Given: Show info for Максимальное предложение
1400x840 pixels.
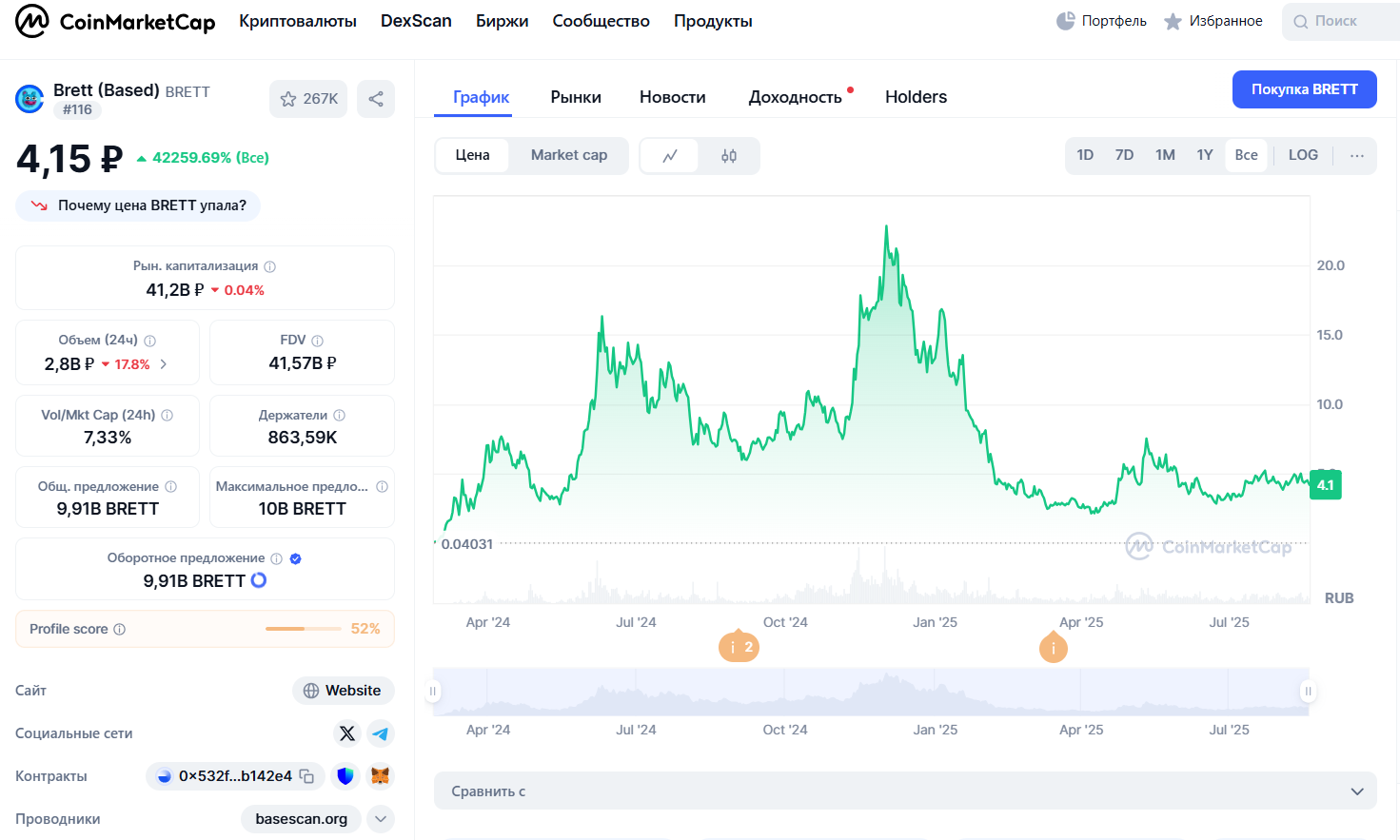Looking at the screenshot, I should (382, 487).
